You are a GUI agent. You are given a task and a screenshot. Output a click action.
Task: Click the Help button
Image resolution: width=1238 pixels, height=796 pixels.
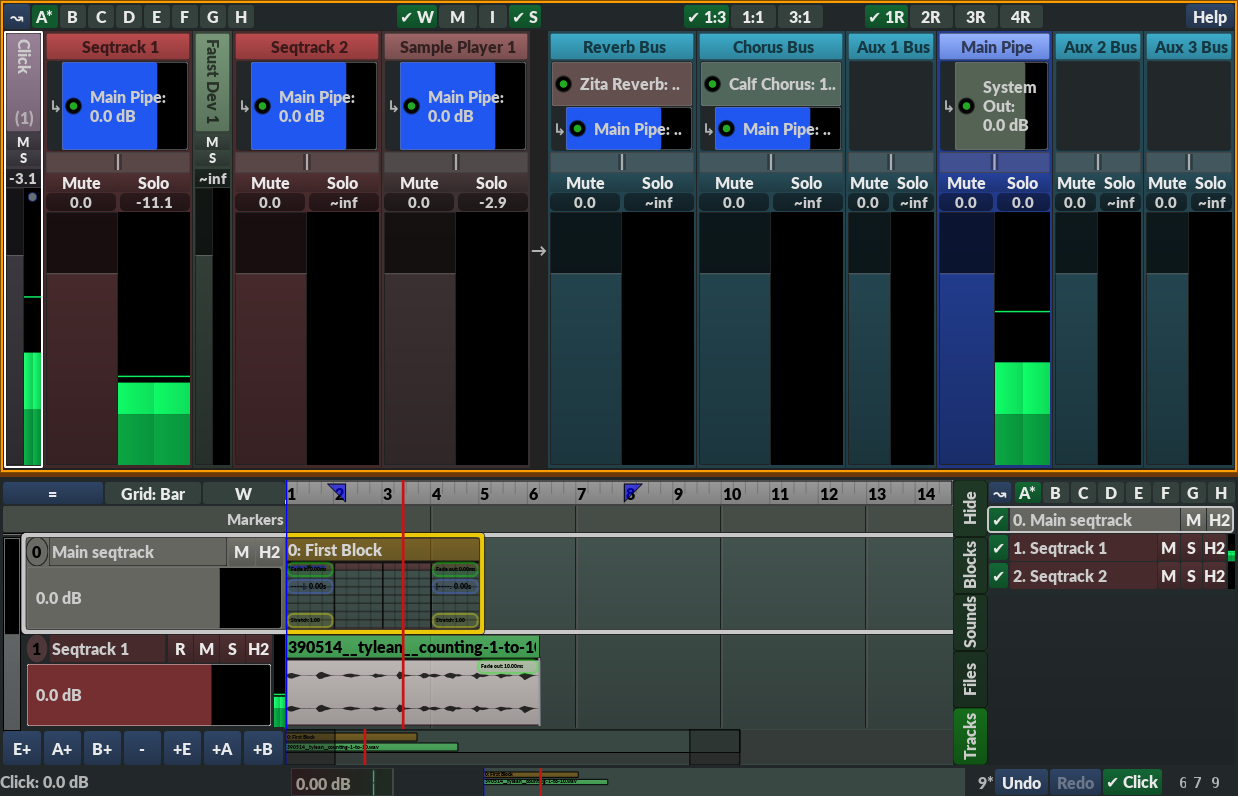pyautogui.click(x=1209, y=16)
